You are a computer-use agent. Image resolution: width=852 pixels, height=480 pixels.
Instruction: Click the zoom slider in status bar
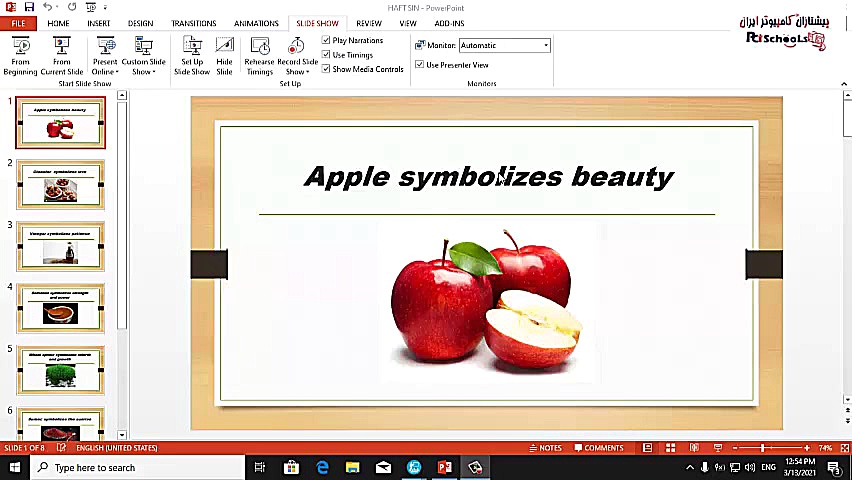pyautogui.click(x=763, y=448)
